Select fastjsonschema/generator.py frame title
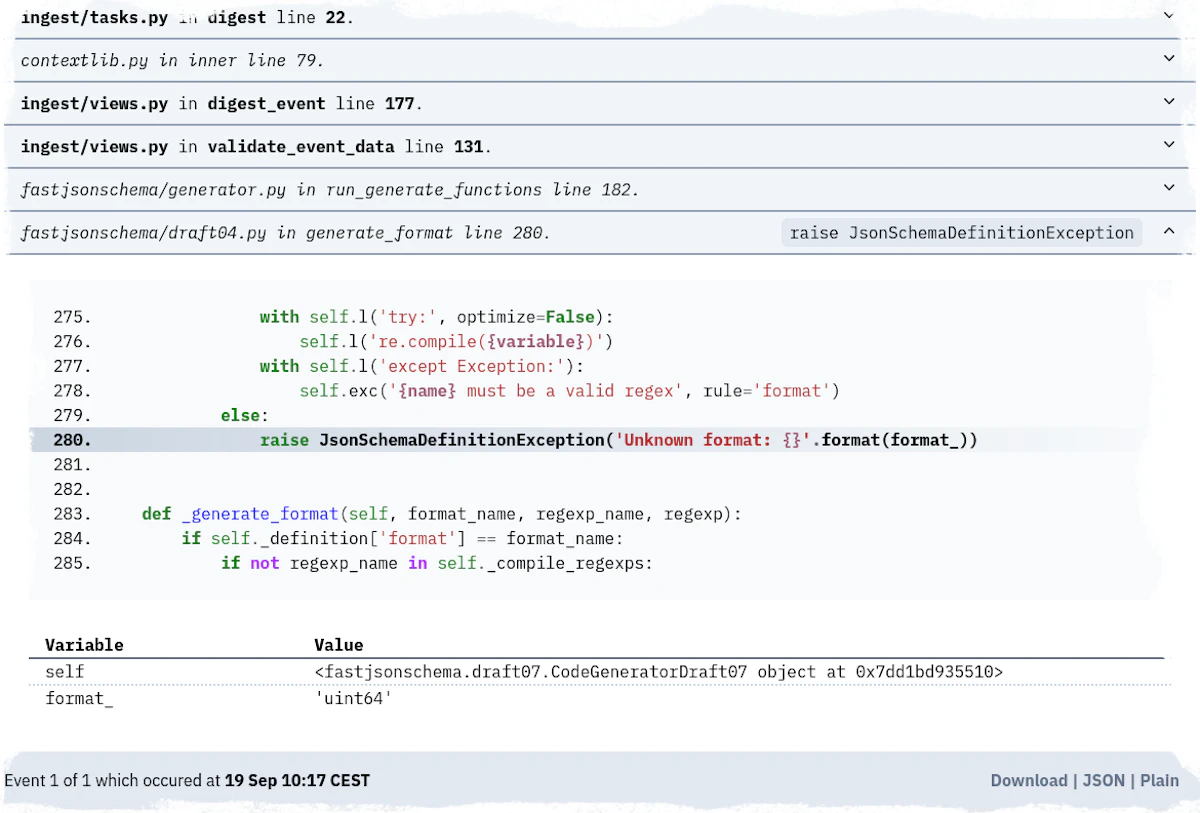 329,190
